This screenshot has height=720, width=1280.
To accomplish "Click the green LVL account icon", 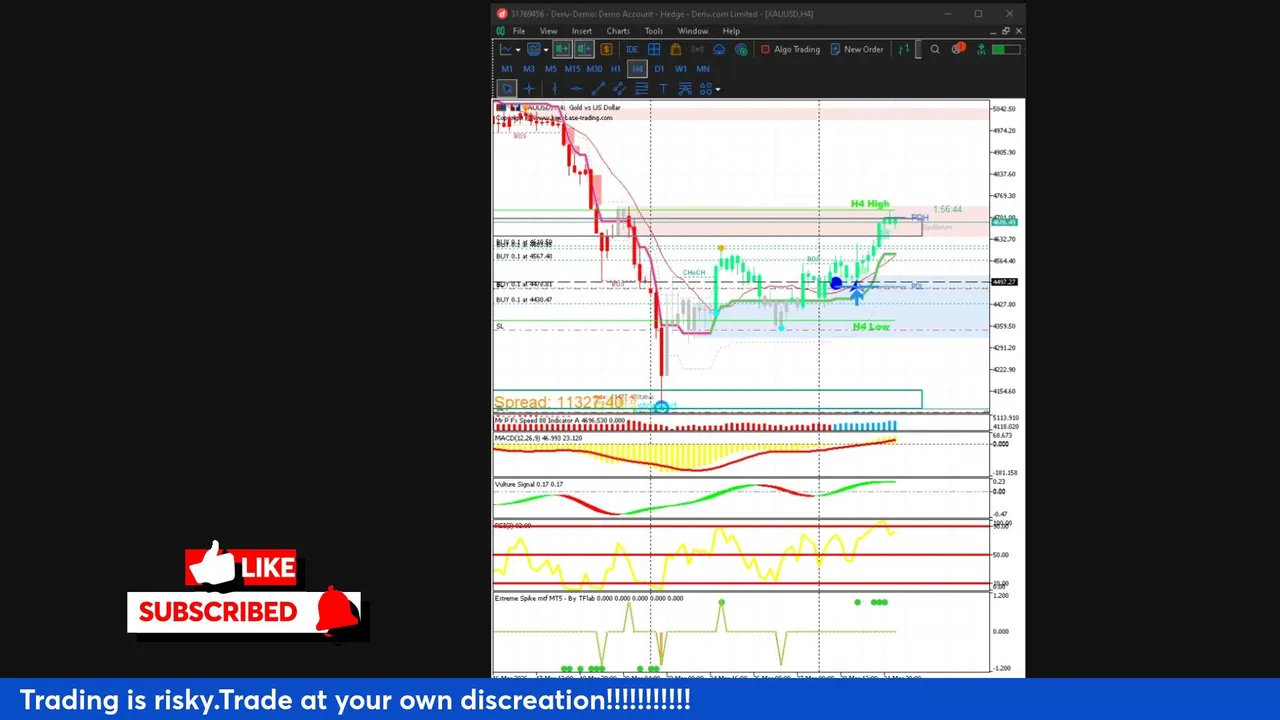I will point(982,49).
